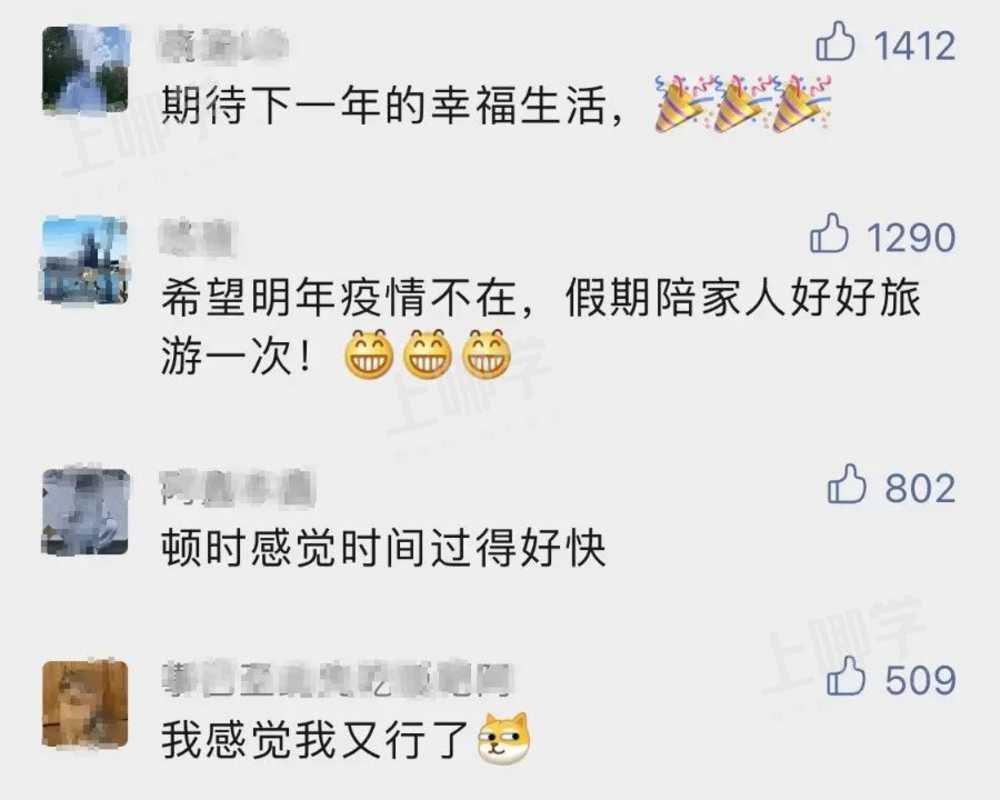Like the comment showing 802 likes

tap(846, 484)
